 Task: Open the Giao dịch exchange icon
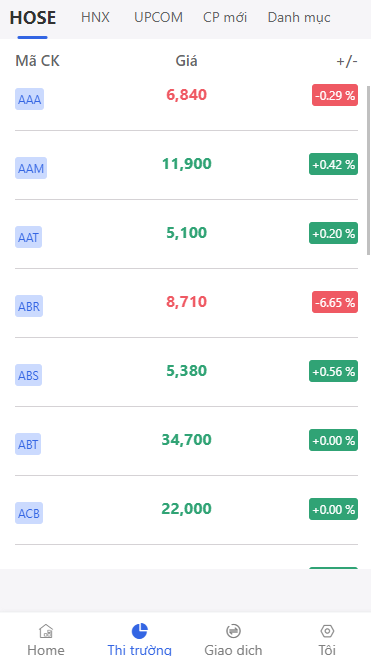tap(233, 630)
